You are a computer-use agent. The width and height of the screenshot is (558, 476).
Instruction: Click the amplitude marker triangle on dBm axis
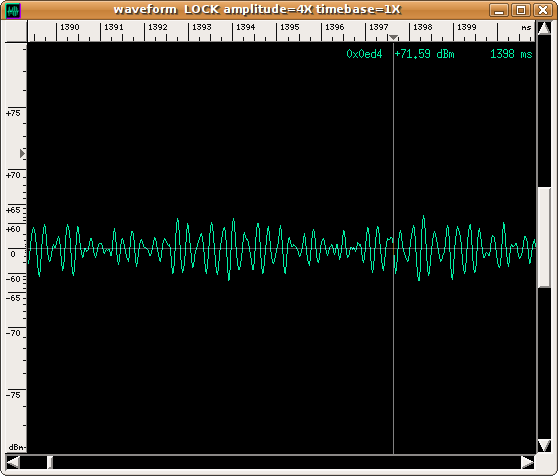click(22, 154)
